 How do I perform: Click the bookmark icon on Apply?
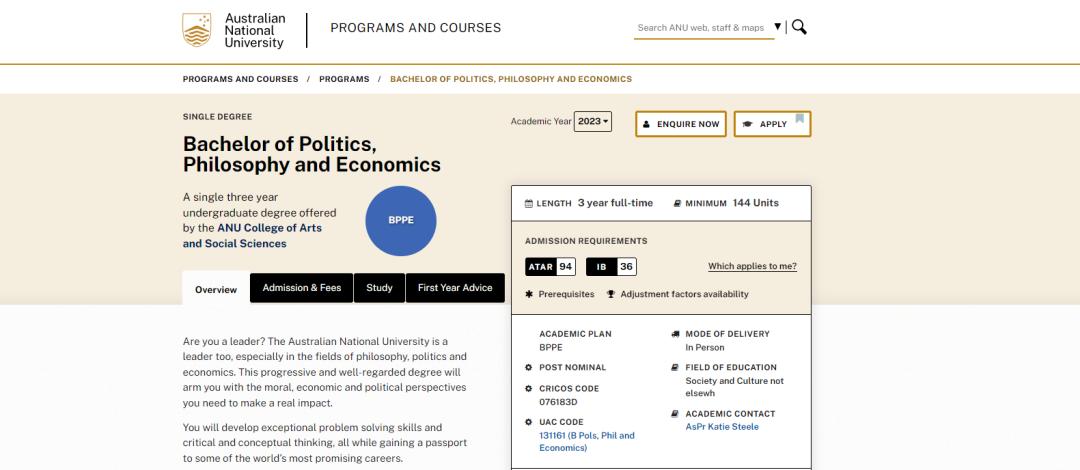[799, 120]
